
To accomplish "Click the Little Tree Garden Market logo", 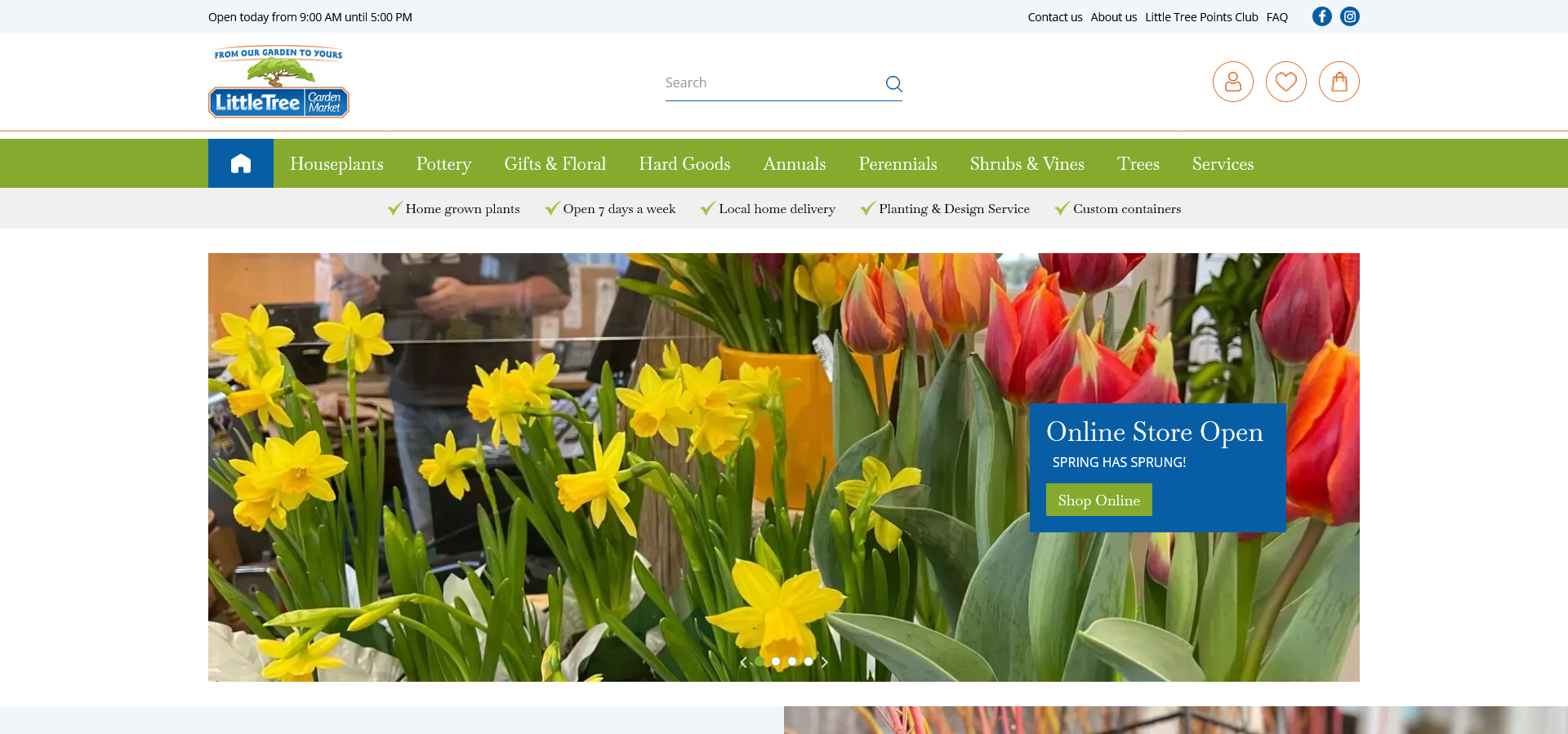I will coord(278,82).
